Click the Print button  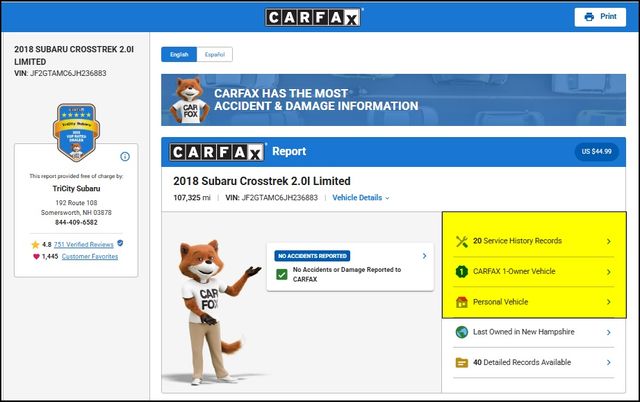[600, 17]
